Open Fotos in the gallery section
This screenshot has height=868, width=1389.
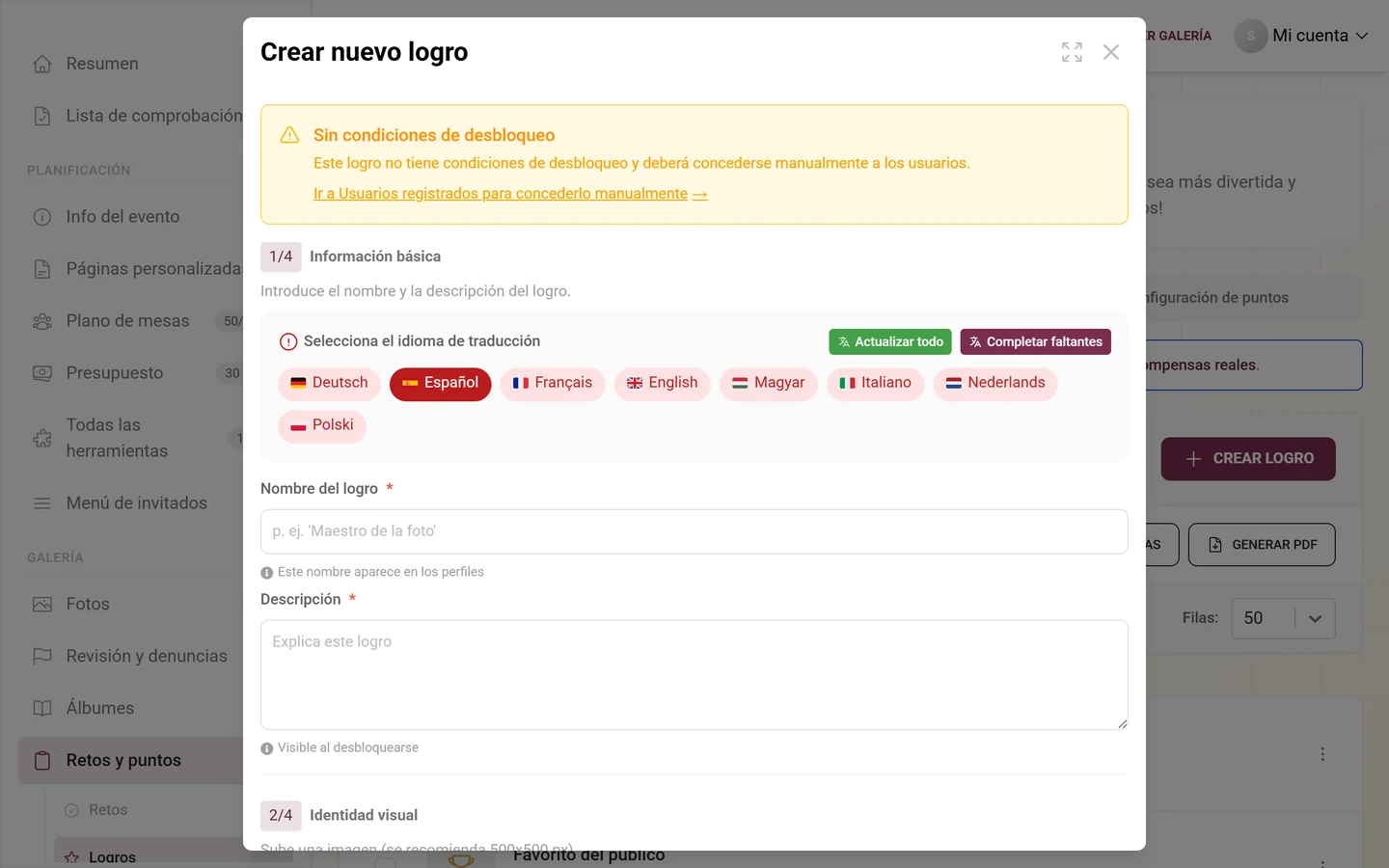tap(88, 605)
